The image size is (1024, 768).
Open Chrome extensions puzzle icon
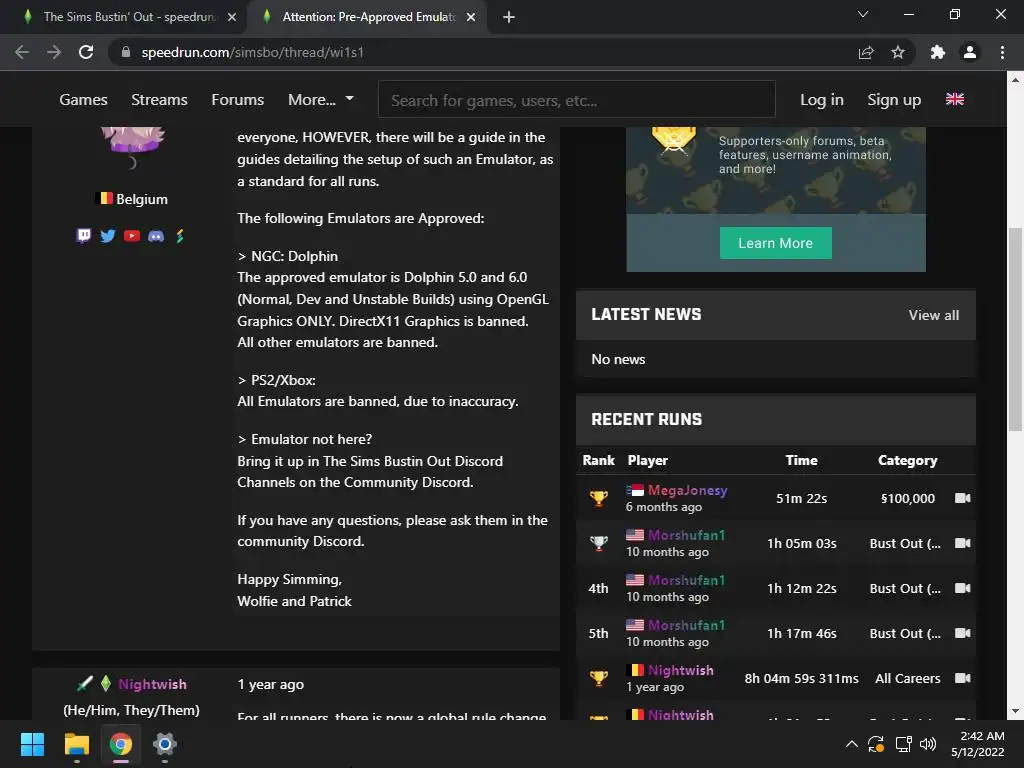point(938,52)
